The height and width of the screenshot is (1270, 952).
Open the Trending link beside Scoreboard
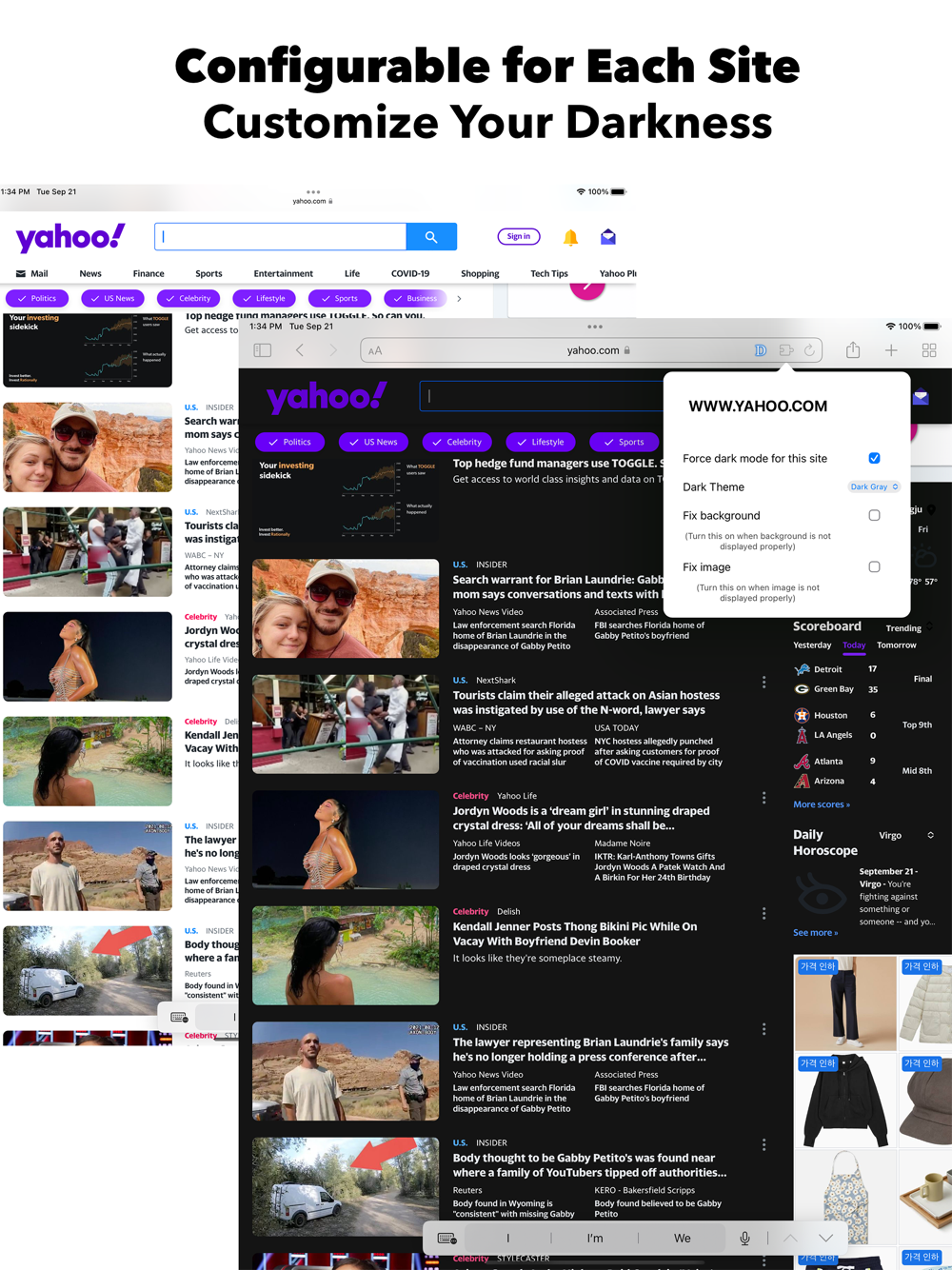pyautogui.click(x=903, y=628)
